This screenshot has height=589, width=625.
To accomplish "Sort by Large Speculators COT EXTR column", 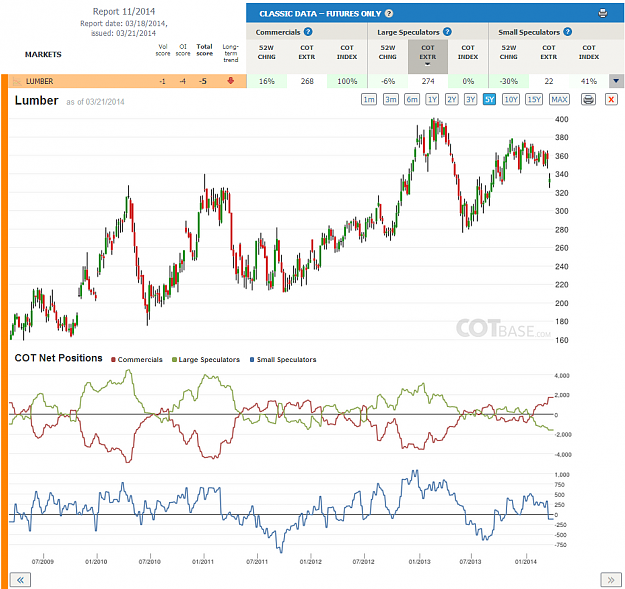I will [x=428, y=56].
